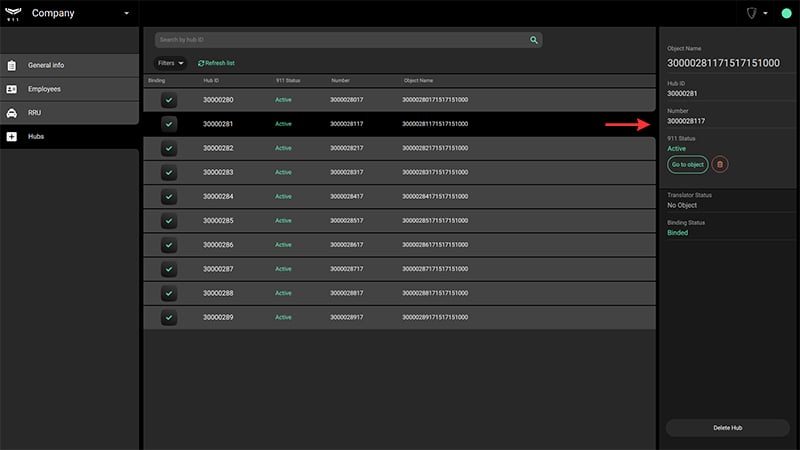Click number 3000028917 in the table
This screenshot has width=800, height=450.
(x=346, y=317)
